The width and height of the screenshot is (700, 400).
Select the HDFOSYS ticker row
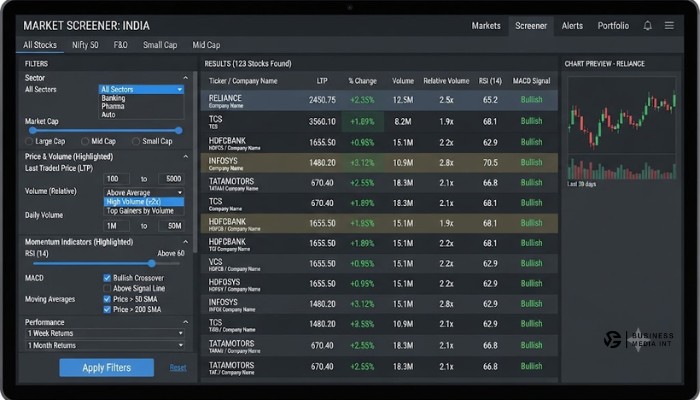pyautogui.click(x=379, y=284)
